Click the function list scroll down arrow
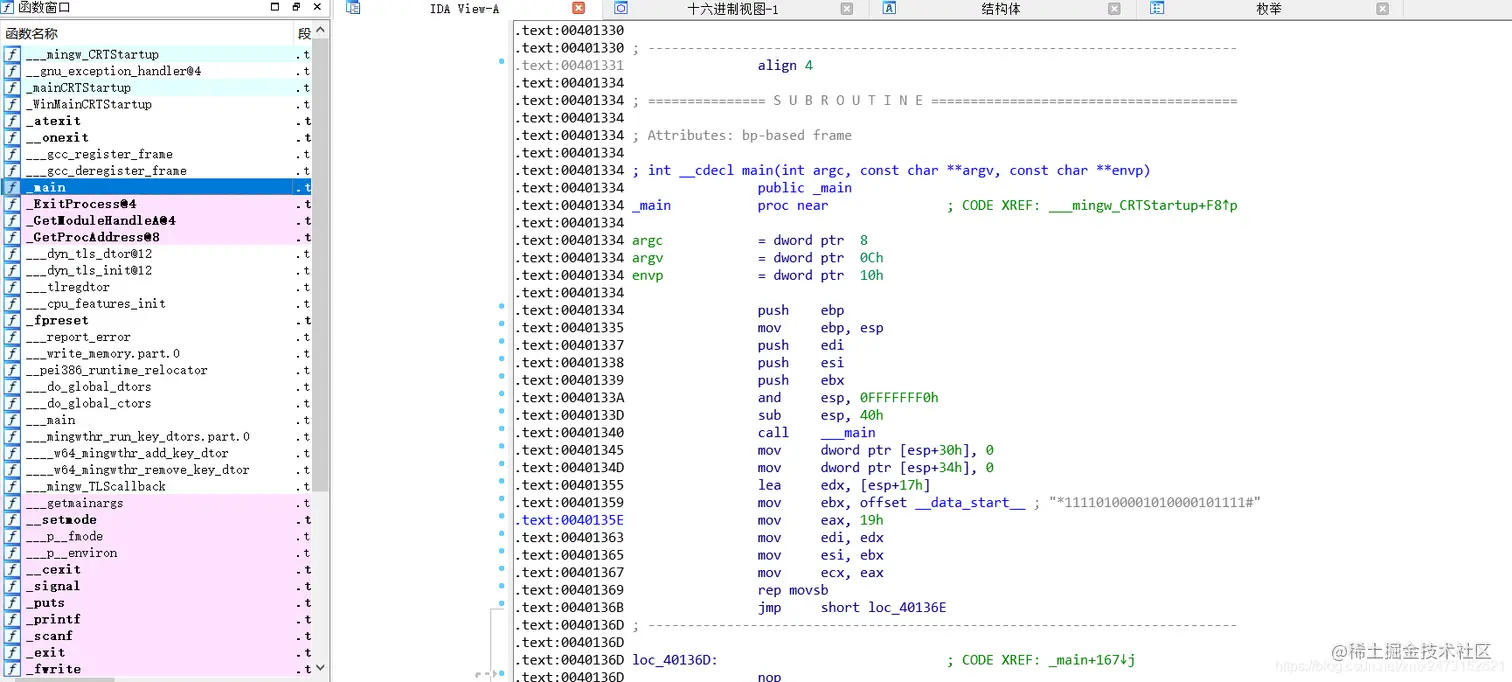The image size is (1512, 682). 321,667
